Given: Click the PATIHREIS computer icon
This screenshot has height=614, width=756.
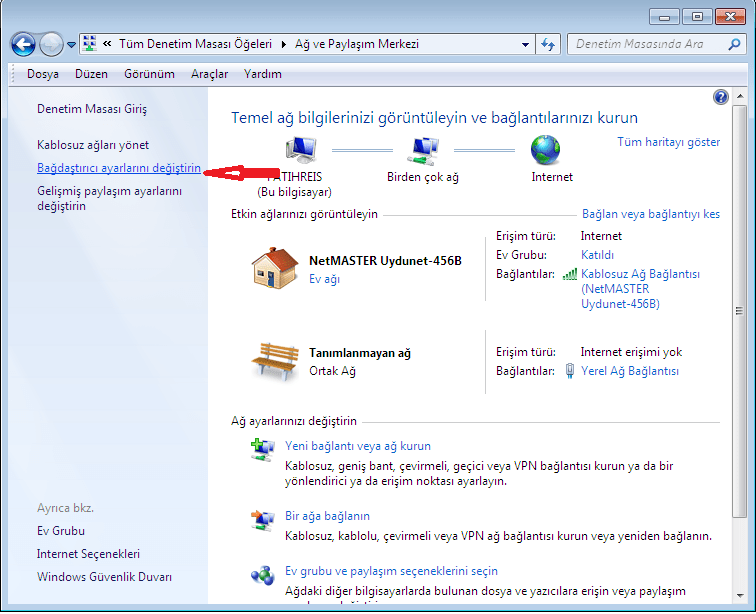Looking at the screenshot, I should (x=301, y=151).
